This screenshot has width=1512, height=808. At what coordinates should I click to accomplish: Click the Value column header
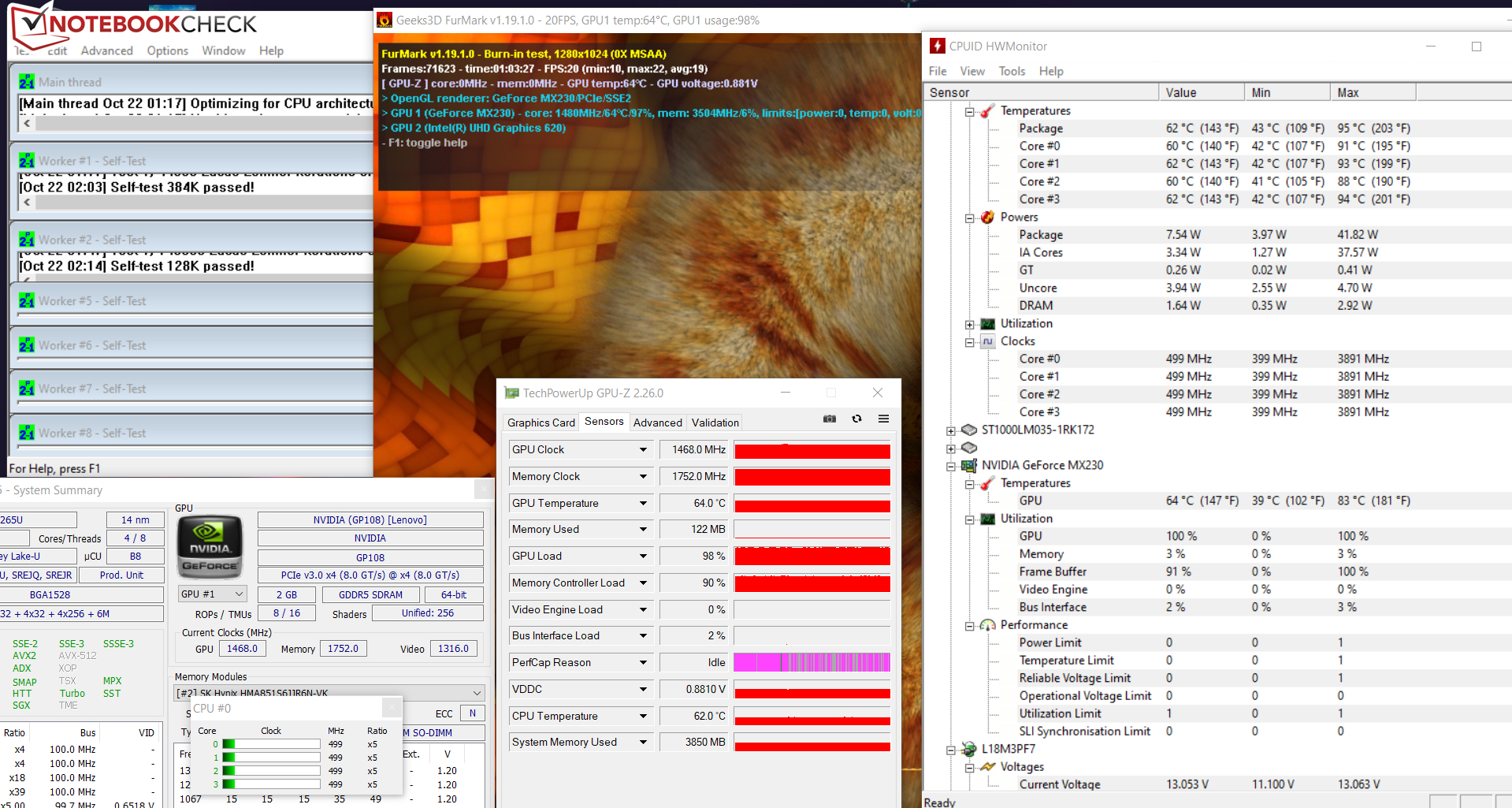1202,92
